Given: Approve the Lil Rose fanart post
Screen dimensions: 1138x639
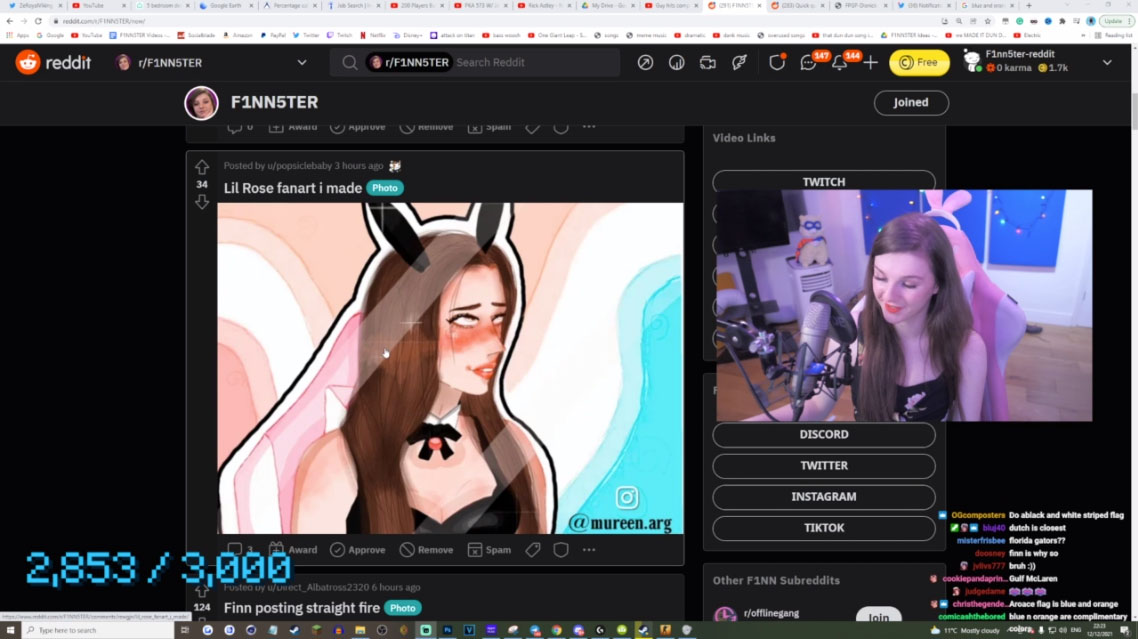Looking at the screenshot, I should coord(358,550).
